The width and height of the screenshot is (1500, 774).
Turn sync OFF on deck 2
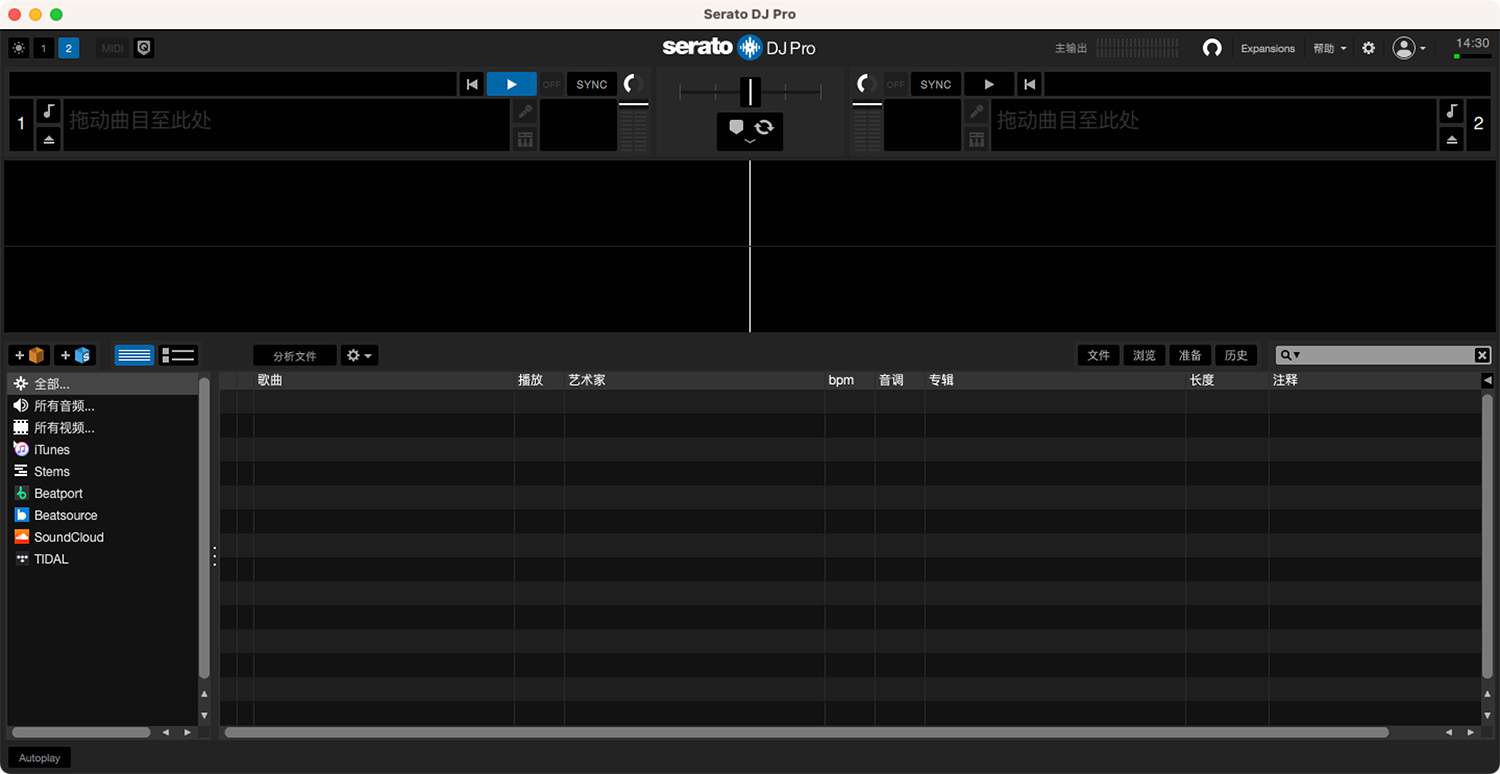click(x=895, y=84)
